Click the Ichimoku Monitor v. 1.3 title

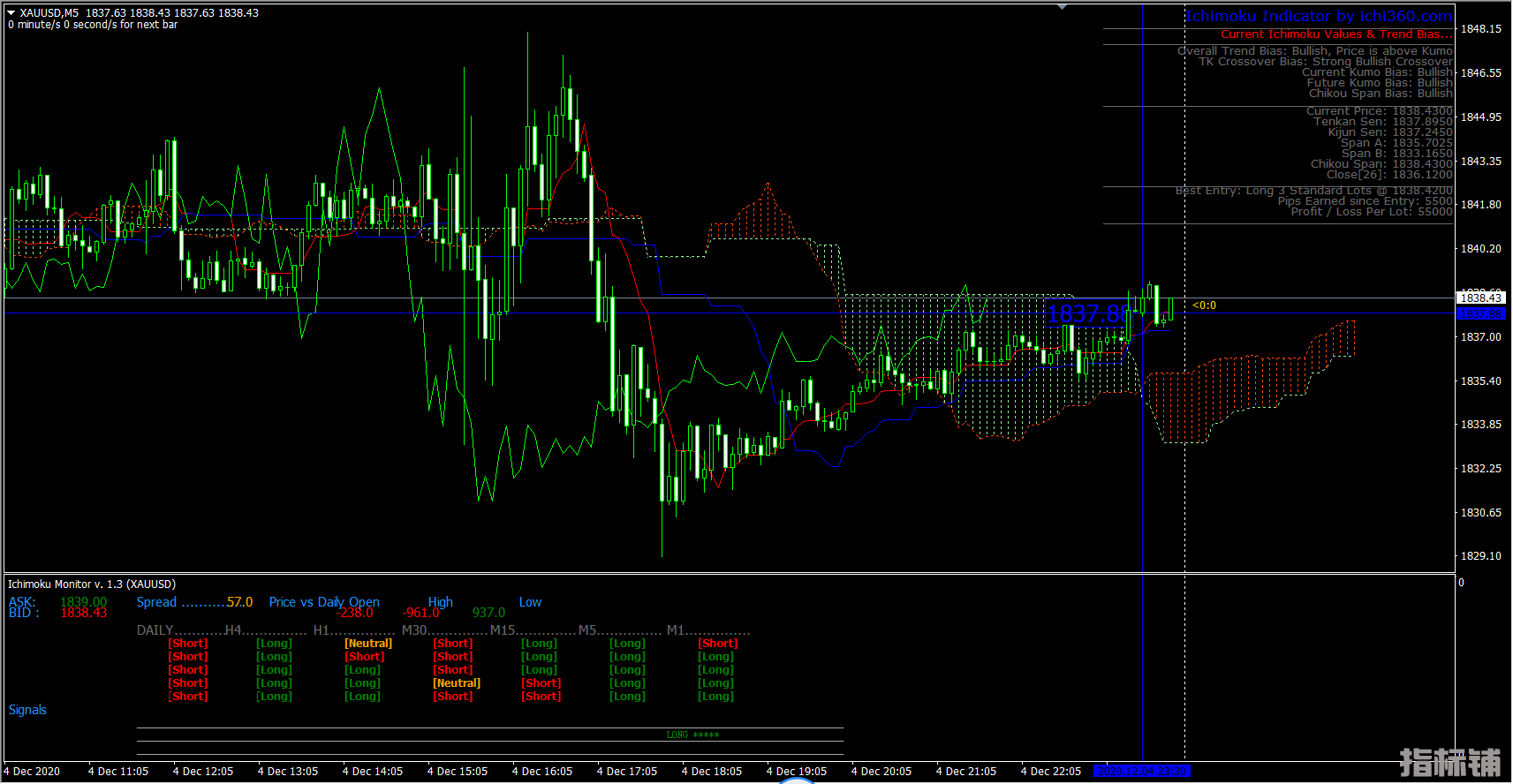click(x=92, y=584)
